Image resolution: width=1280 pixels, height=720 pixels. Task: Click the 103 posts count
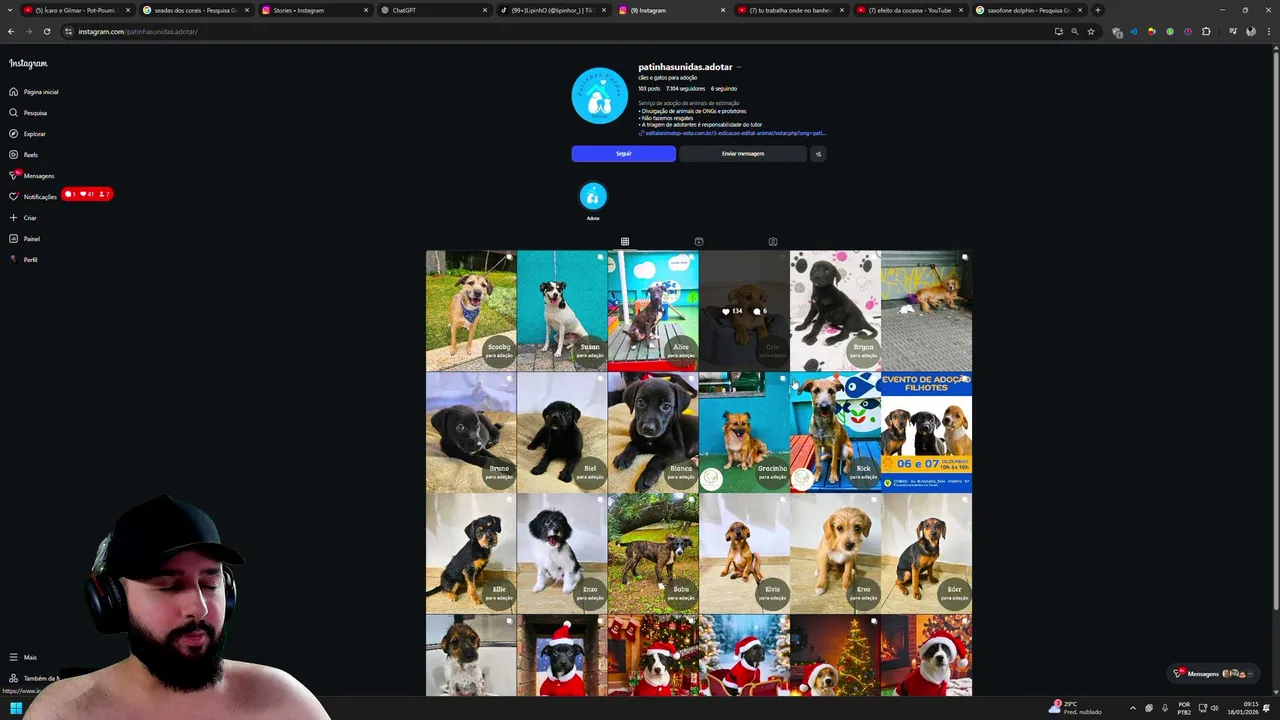coord(649,89)
